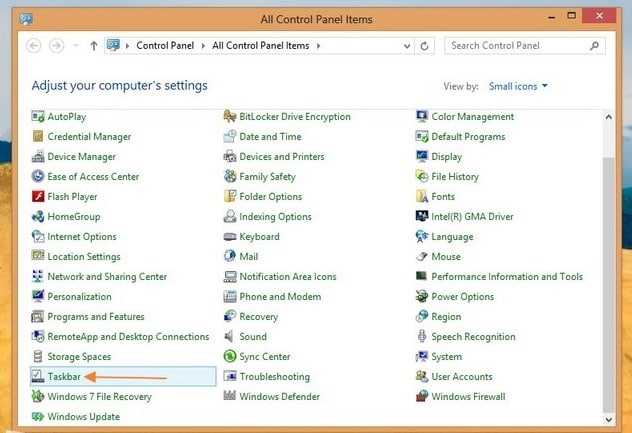This screenshot has height=433, width=632.
Task: Open the Date and Time icon
Action: pyautogui.click(x=230, y=137)
